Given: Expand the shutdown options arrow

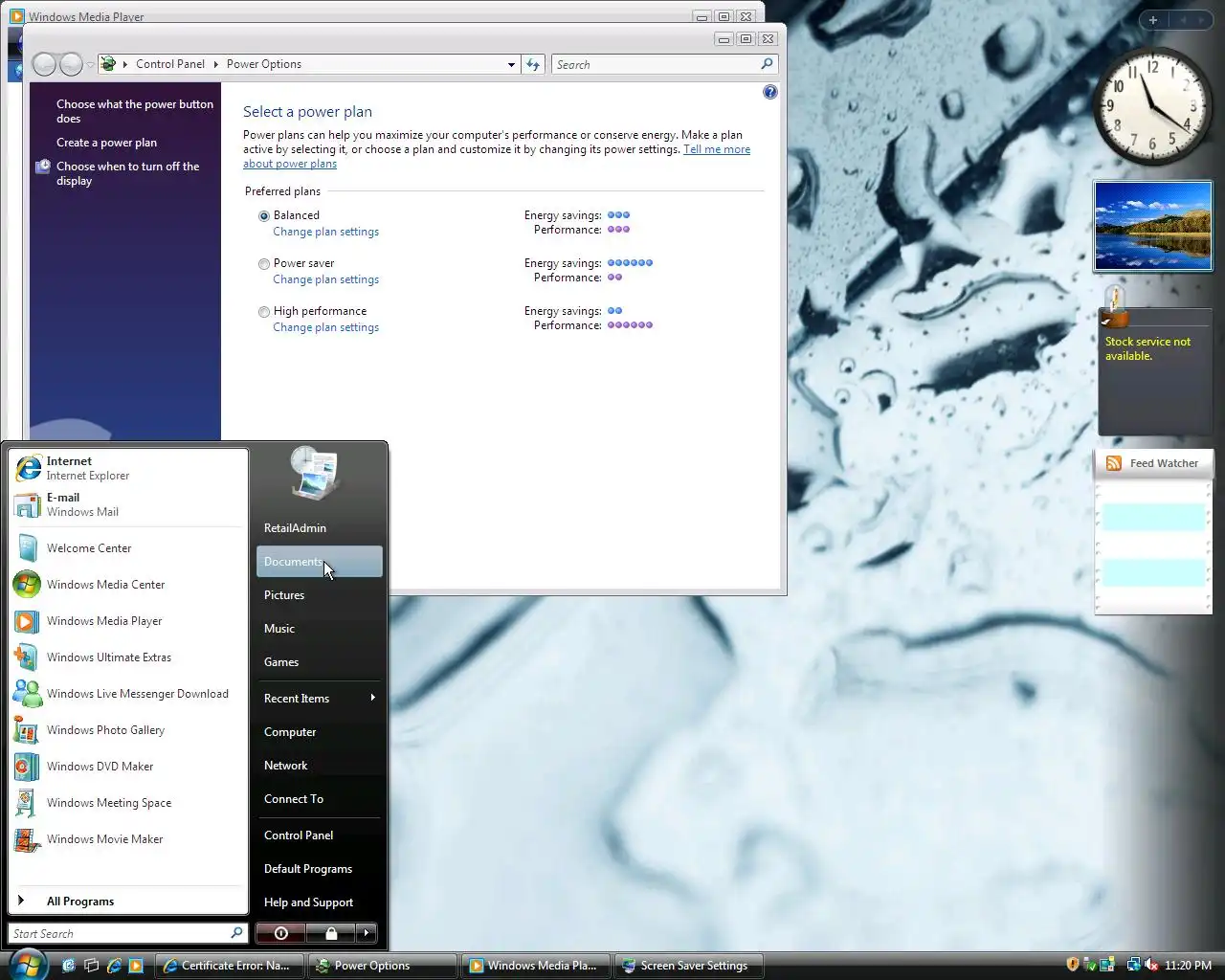Looking at the screenshot, I should tap(367, 932).
